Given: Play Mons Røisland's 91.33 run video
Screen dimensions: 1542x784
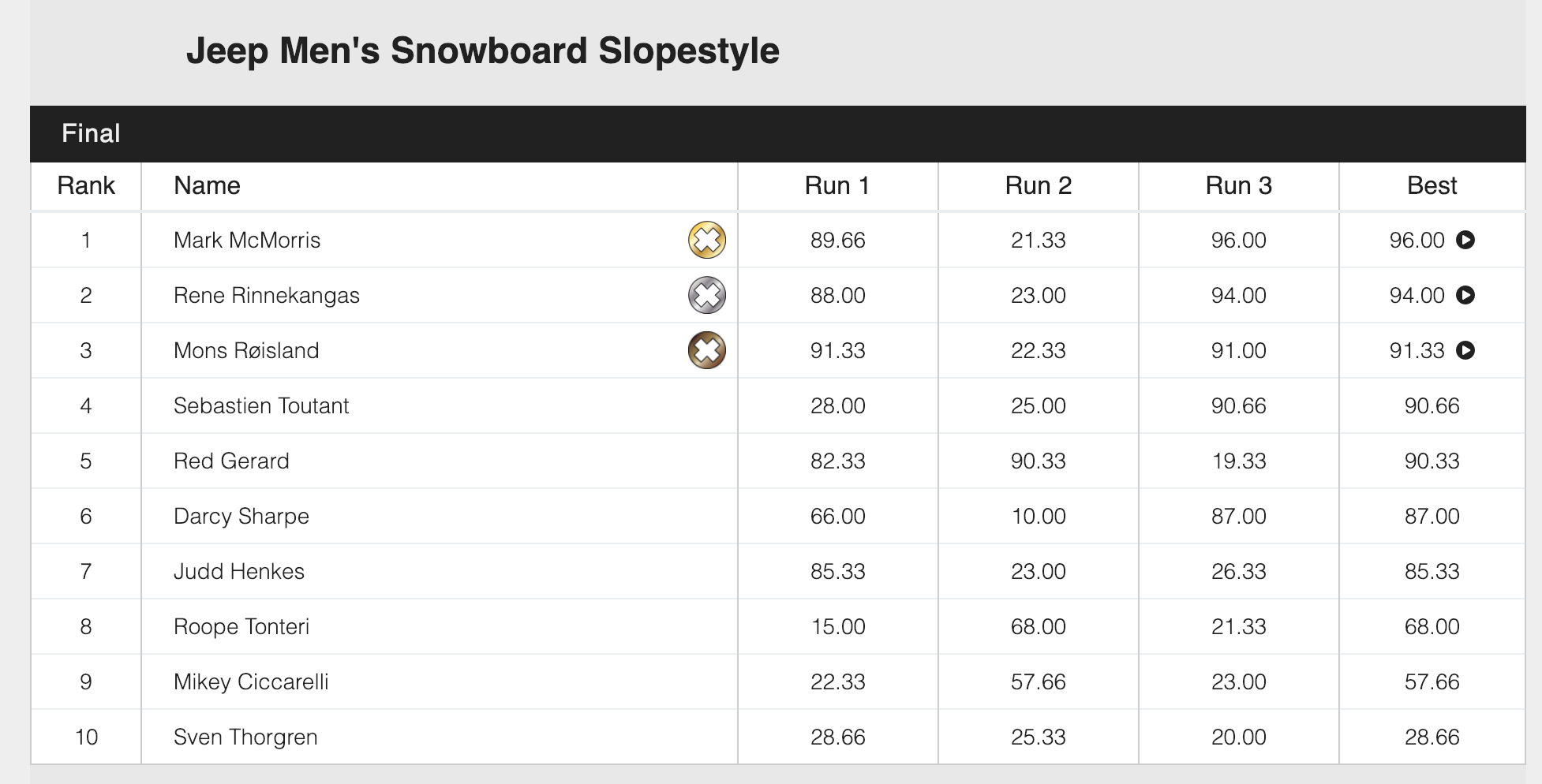Looking at the screenshot, I should pos(1465,350).
